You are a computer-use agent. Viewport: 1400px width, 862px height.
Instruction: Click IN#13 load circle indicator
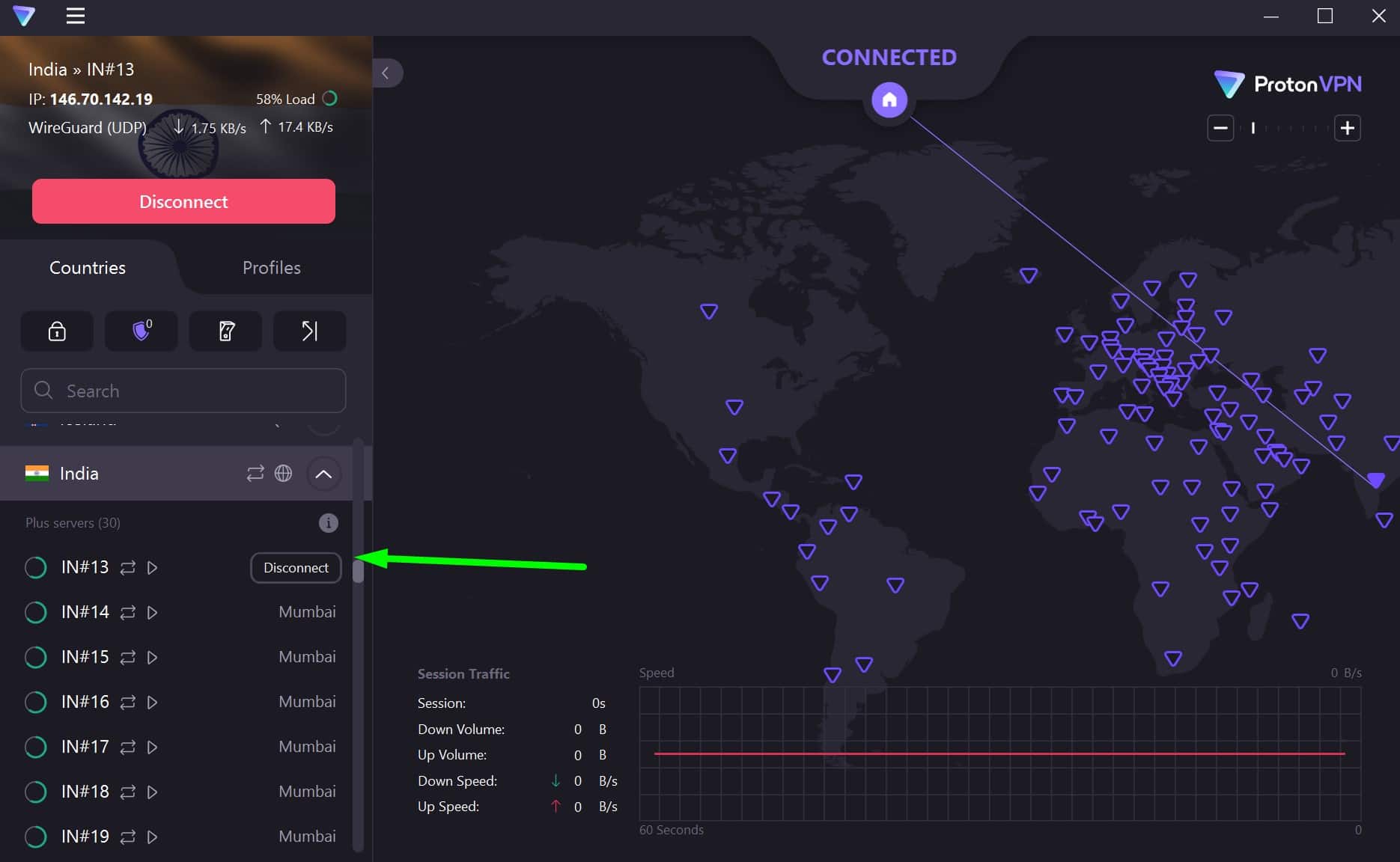click(36, 568)
